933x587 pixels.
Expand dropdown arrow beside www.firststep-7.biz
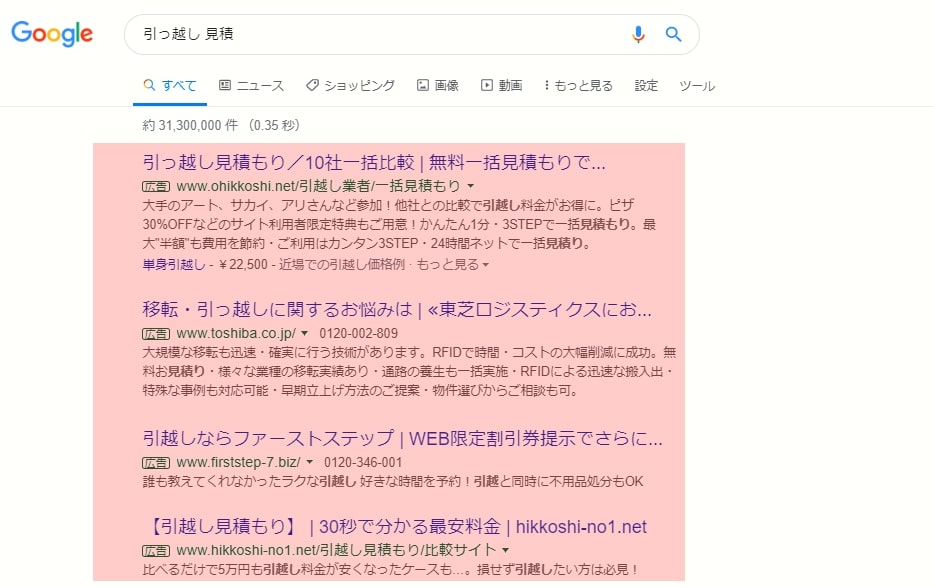coord(309,462)
